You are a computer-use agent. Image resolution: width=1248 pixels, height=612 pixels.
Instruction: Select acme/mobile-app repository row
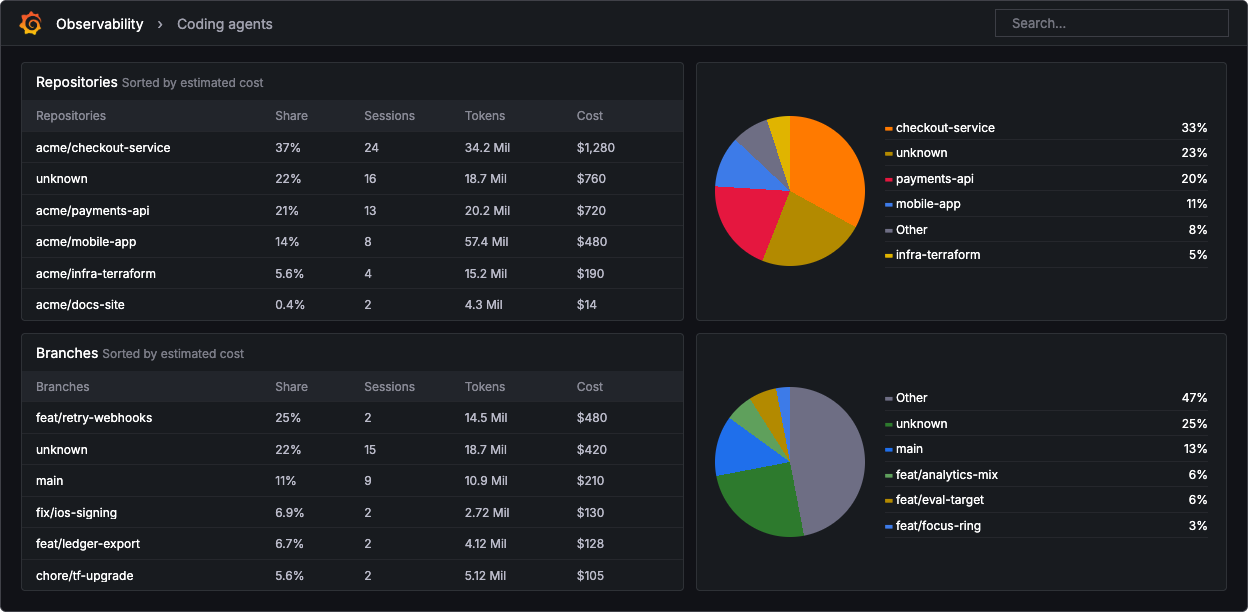point(352,242)
